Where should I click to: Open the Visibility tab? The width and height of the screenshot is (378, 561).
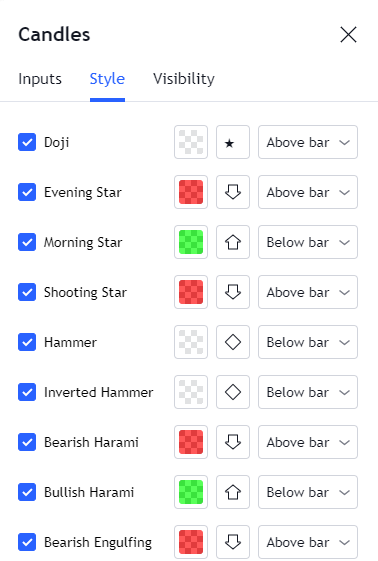(x=184, y=79)
